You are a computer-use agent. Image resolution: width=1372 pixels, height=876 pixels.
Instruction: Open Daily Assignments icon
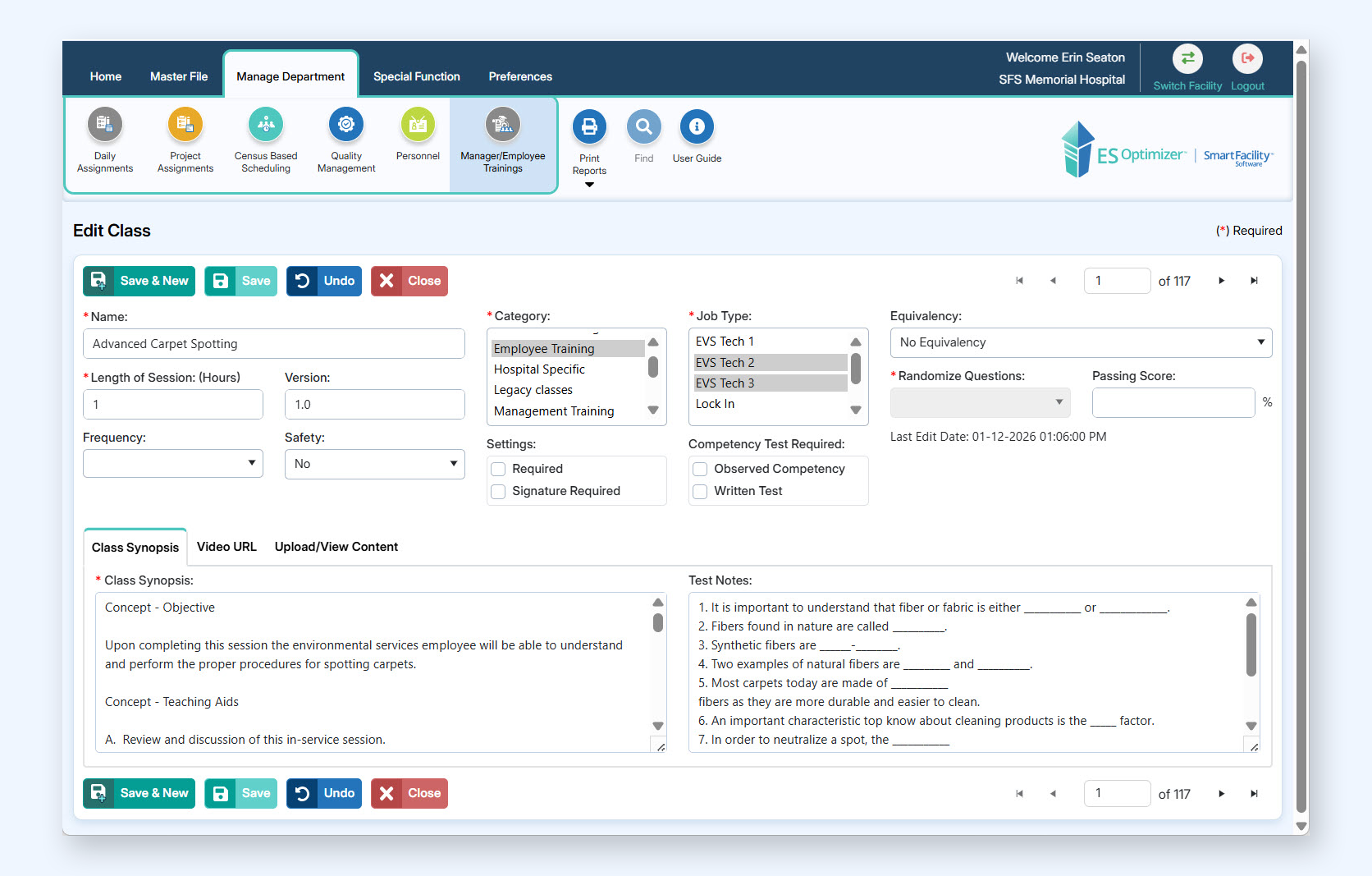pos(105,126)
